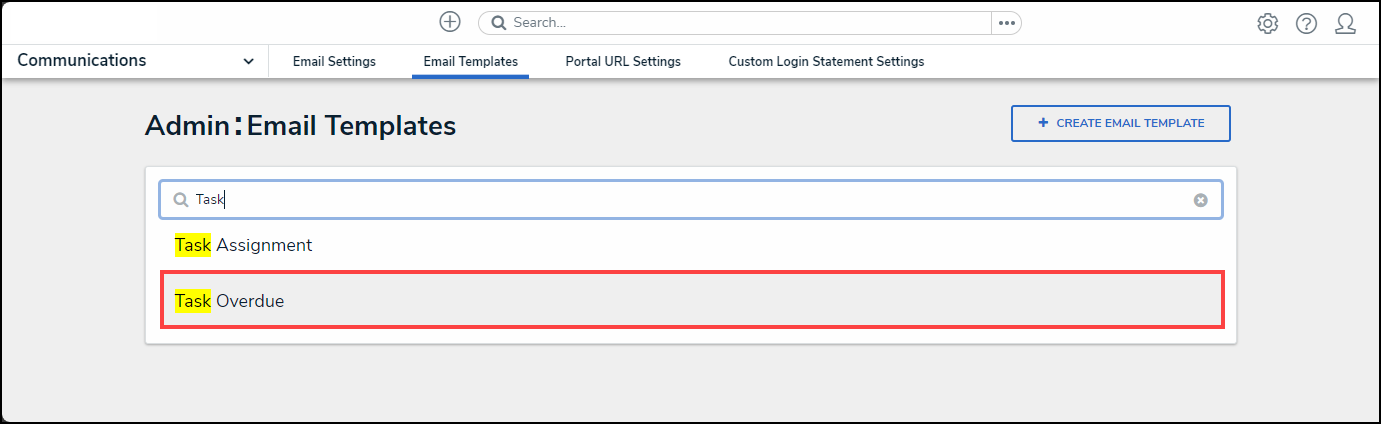Switch to the Email Settings tab
The width and height of the screenshot is (1381, 424).
pyautogui.click(x=334, y=62)
